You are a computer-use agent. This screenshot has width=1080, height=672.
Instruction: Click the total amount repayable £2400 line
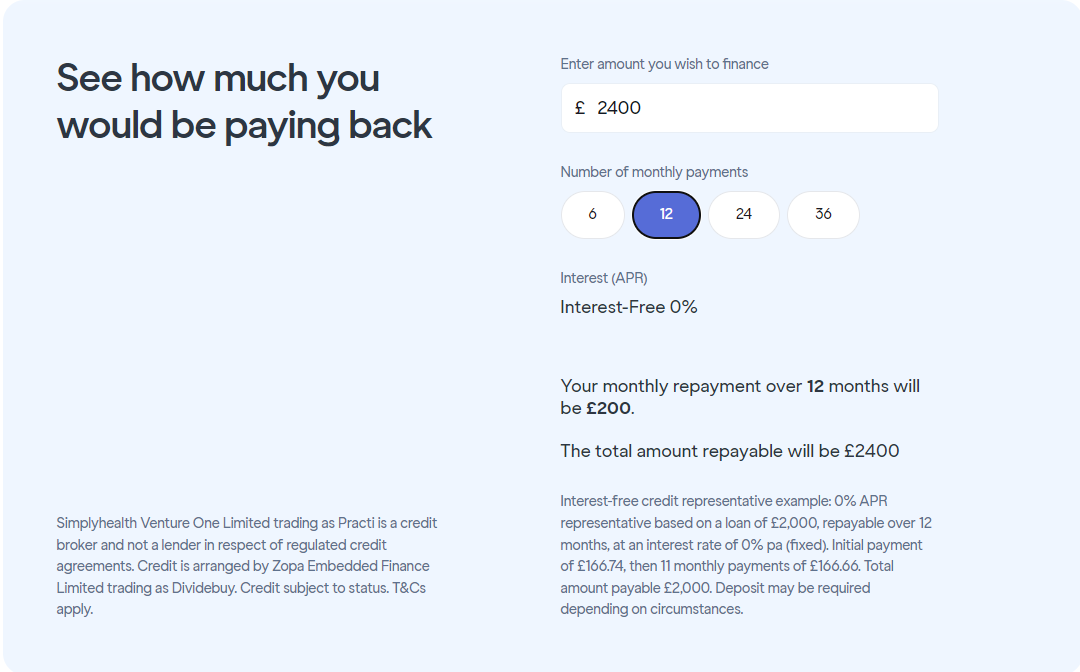pos(730,451)
